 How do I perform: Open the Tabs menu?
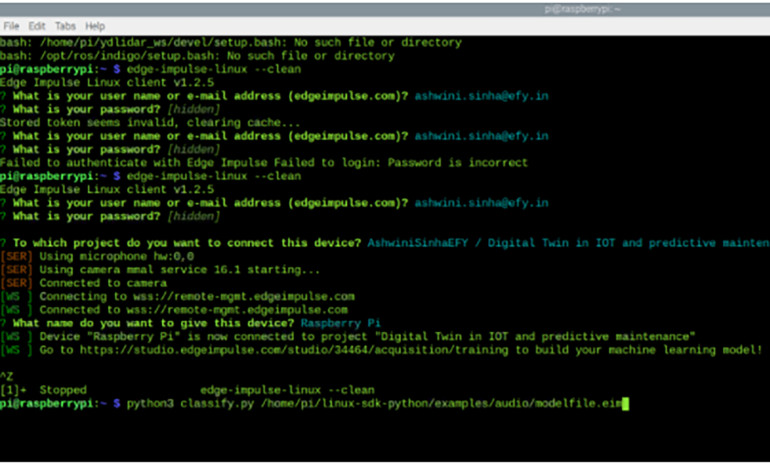click(x=65, y=26)
